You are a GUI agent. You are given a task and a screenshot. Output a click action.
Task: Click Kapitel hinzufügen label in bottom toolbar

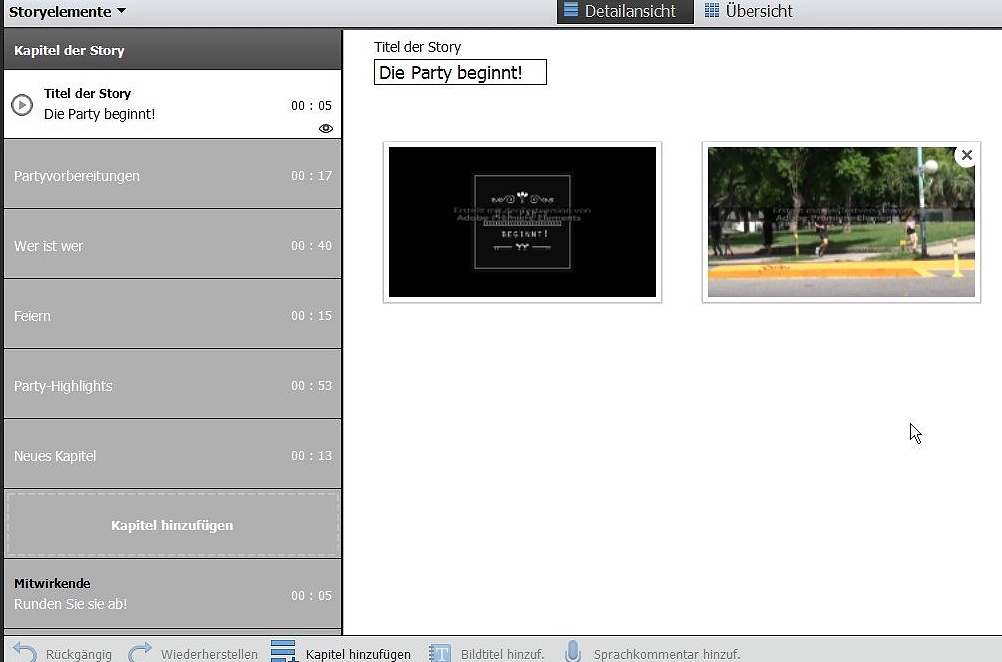click(358, 654)
